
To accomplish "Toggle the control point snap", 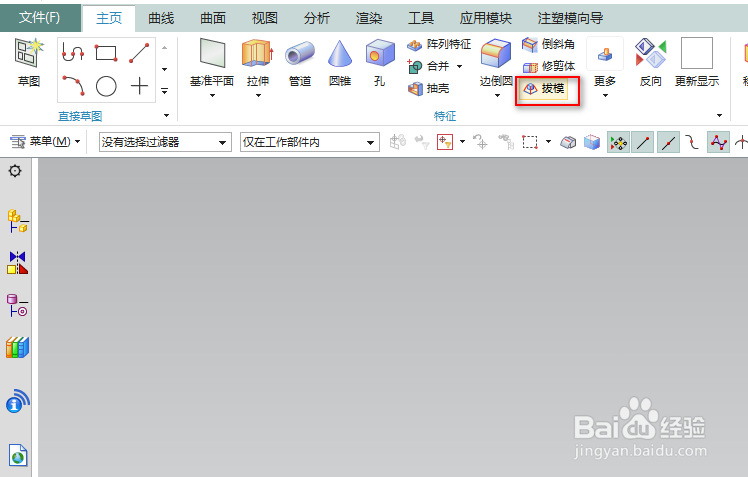I will click(692, 142).
